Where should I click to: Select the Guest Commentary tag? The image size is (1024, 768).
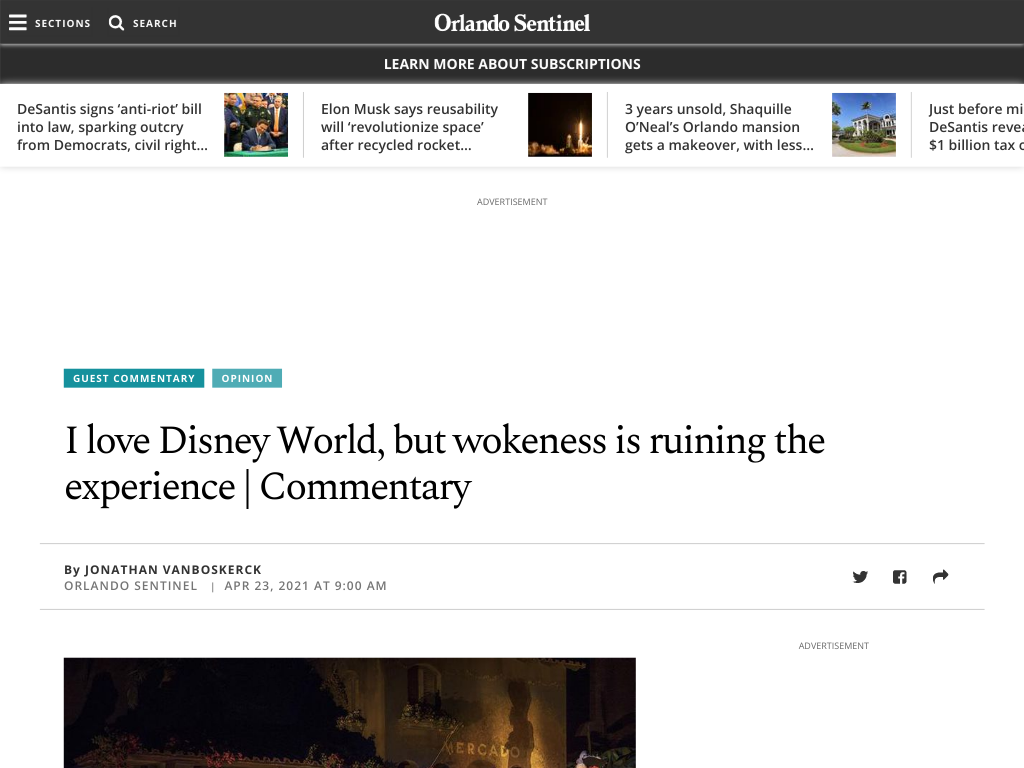134,378
